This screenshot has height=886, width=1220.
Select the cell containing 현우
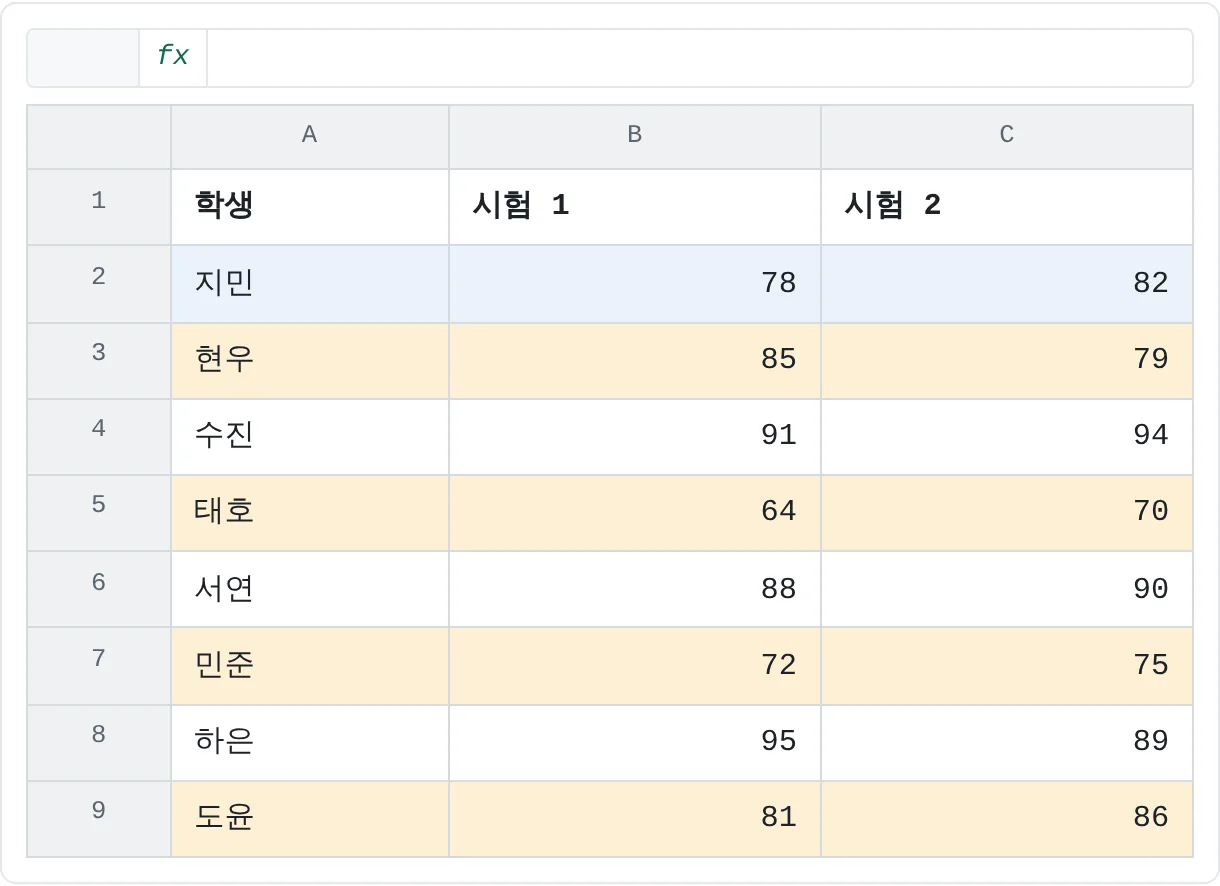coord(310,361)
